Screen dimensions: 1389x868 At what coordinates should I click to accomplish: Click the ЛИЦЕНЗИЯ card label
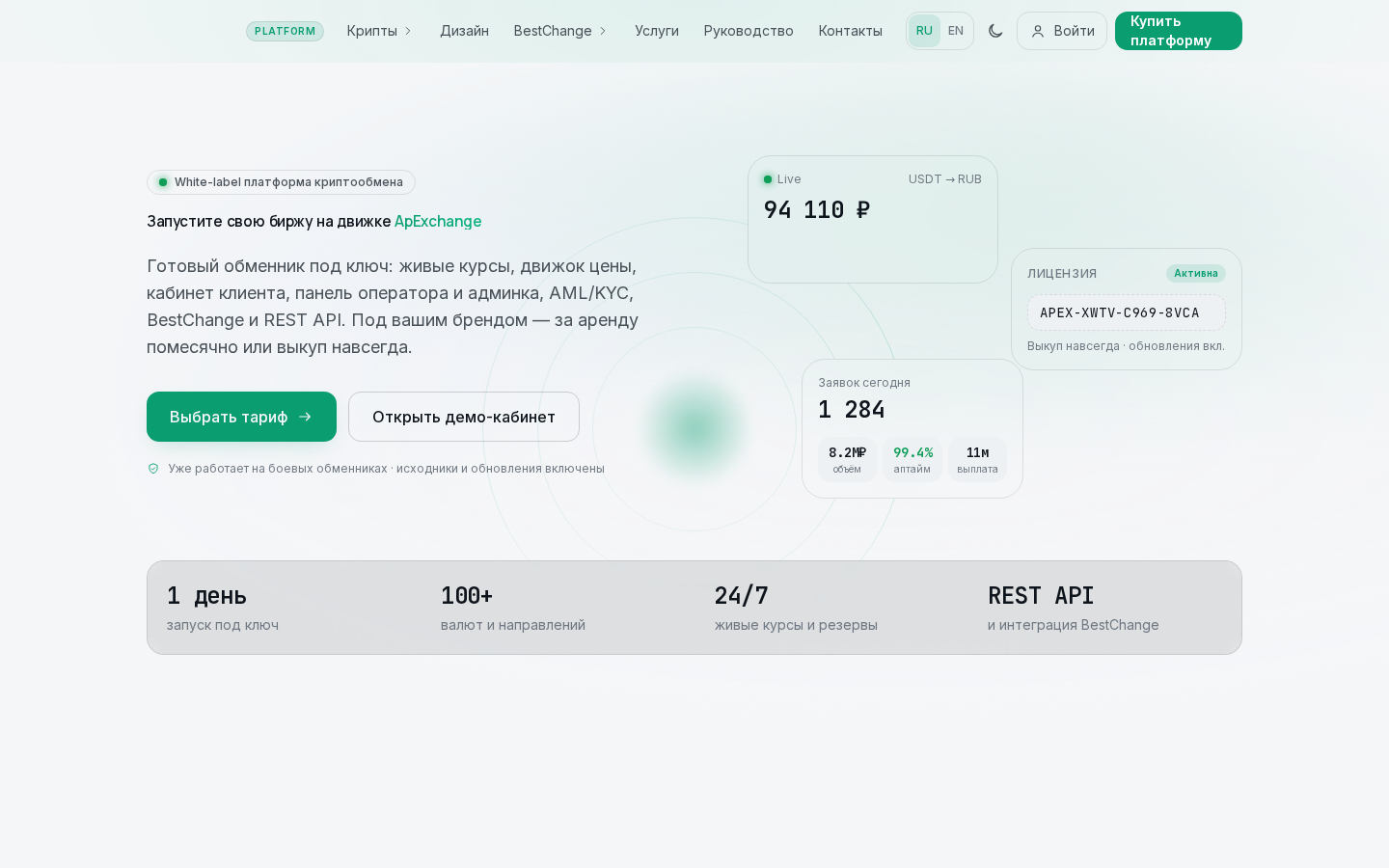[1062, 274]
